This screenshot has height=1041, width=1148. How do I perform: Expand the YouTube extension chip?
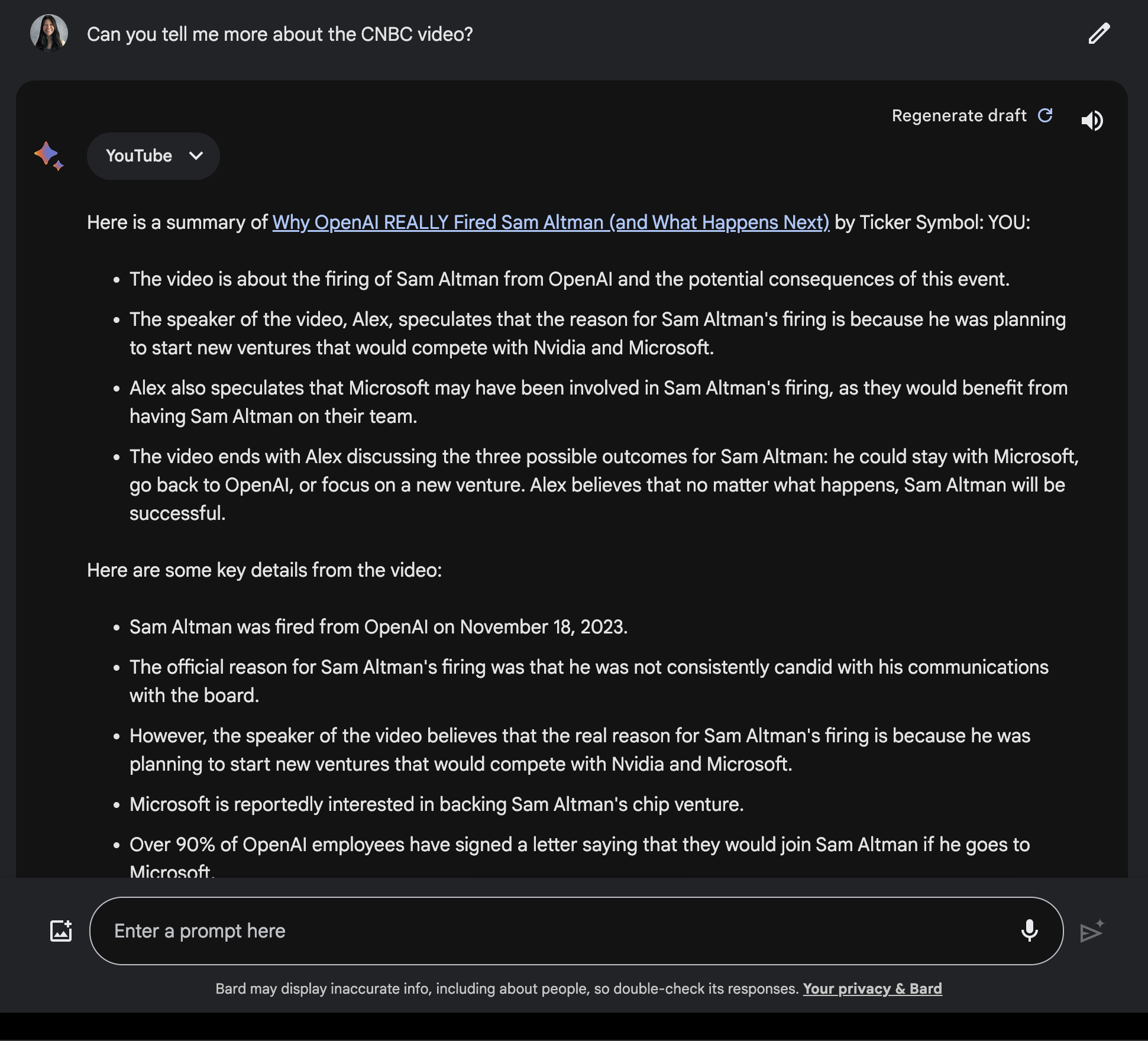(140, 156)
